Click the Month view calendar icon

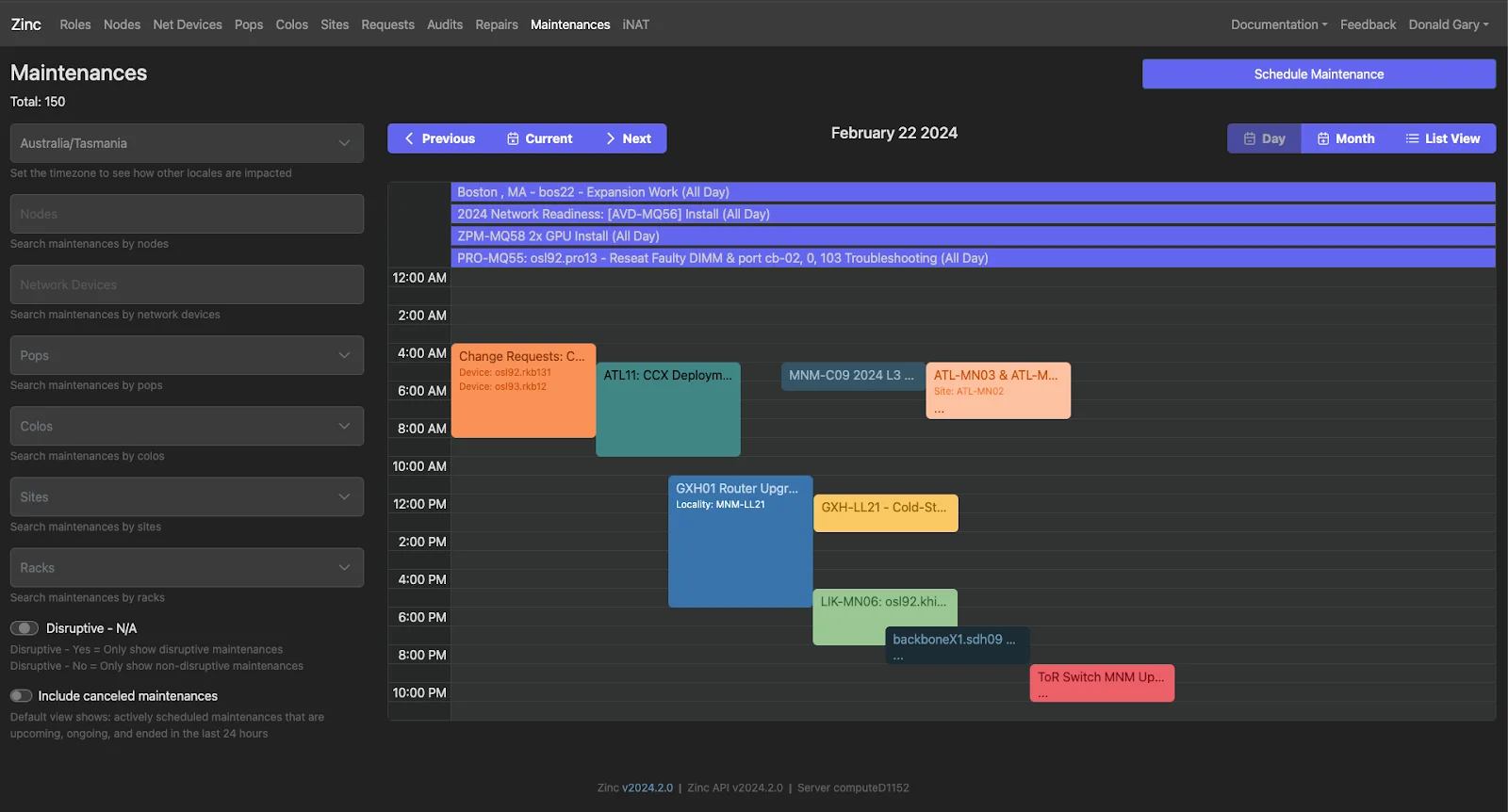[x=1323, y=138]
